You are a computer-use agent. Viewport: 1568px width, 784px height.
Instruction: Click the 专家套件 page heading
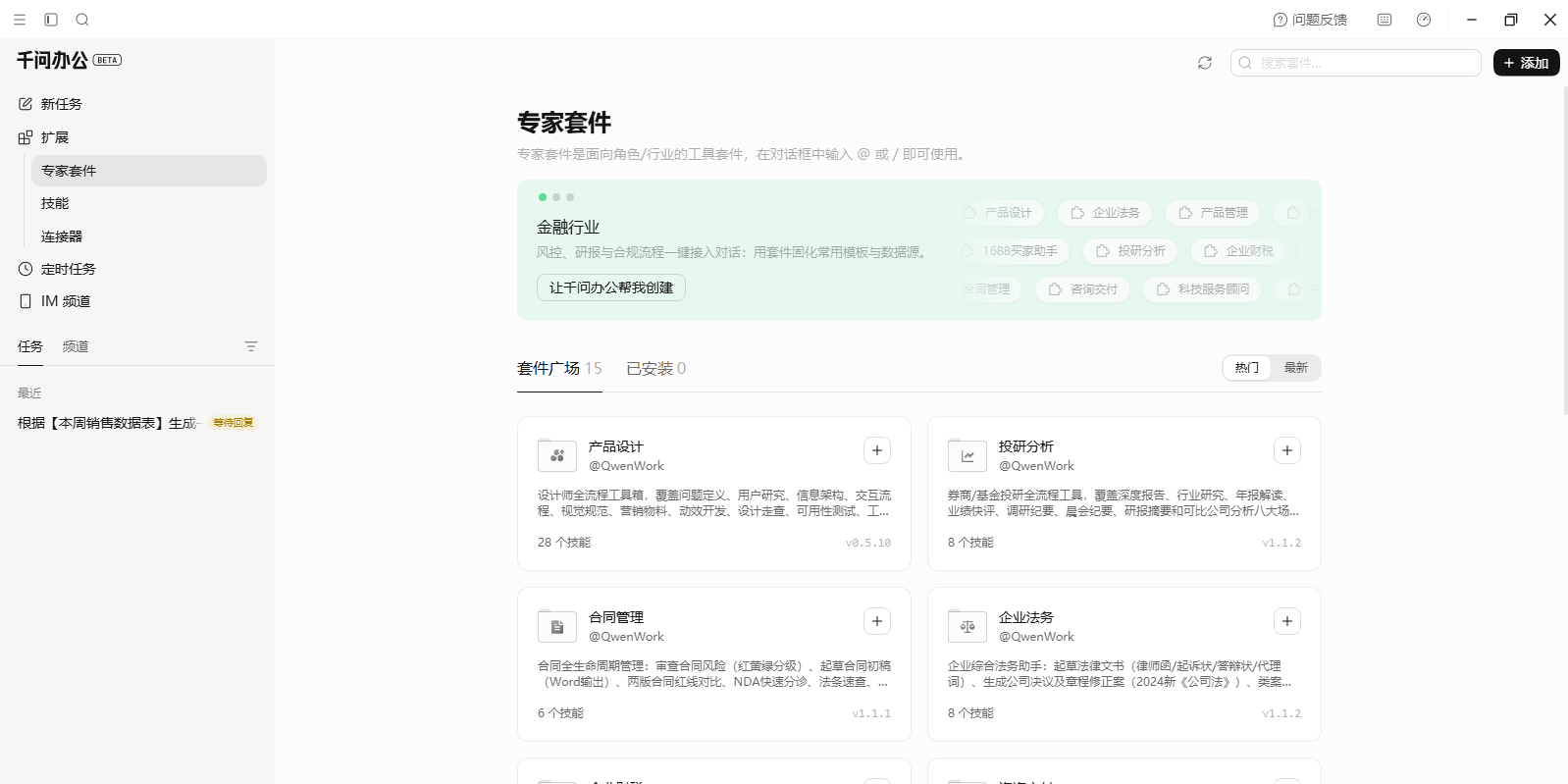pyautogui.click(x=564, y=123)
